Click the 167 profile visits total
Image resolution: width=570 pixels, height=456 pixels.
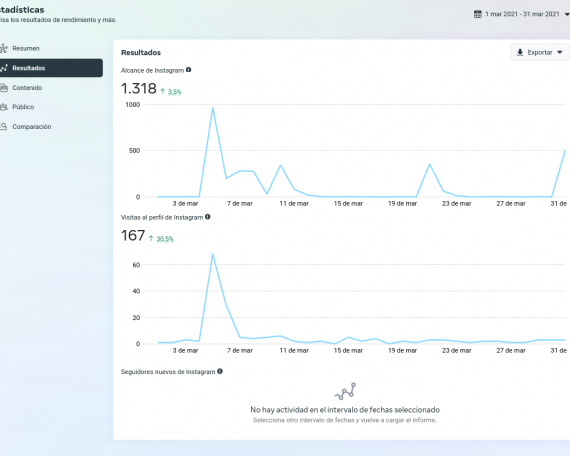133,235
